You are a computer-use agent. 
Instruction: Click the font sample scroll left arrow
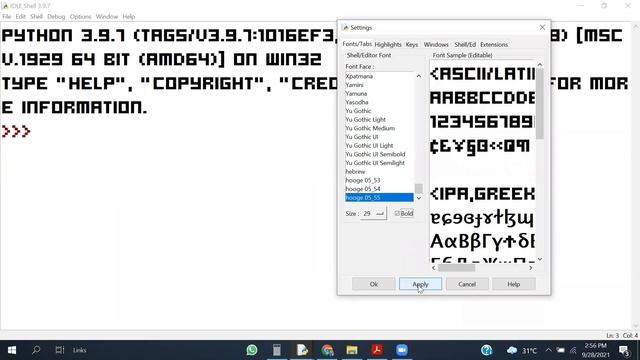click(x=433, y=268)
